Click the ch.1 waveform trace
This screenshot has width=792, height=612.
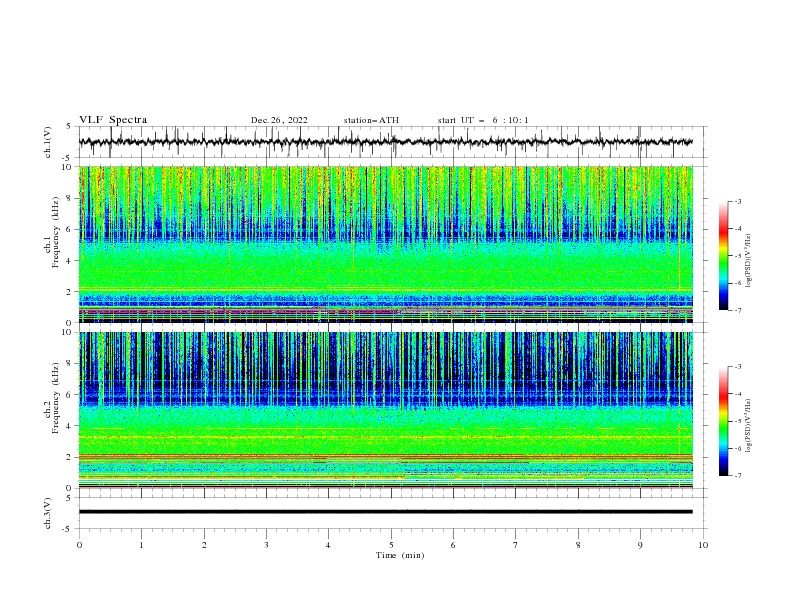386,142
